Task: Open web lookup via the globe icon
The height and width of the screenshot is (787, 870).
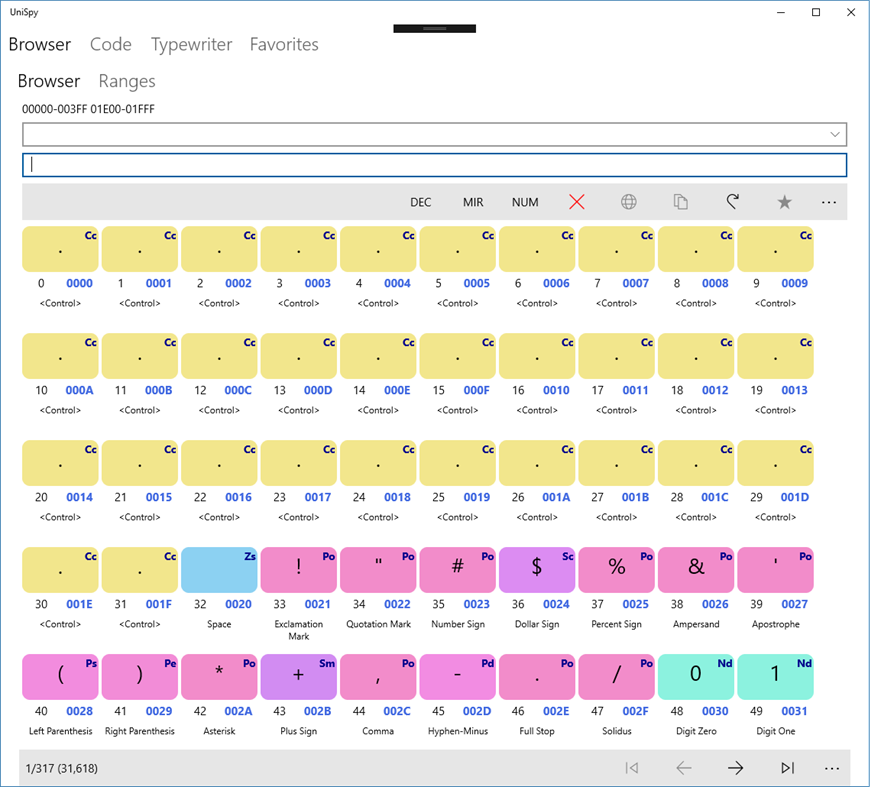Action: (629, 202)
